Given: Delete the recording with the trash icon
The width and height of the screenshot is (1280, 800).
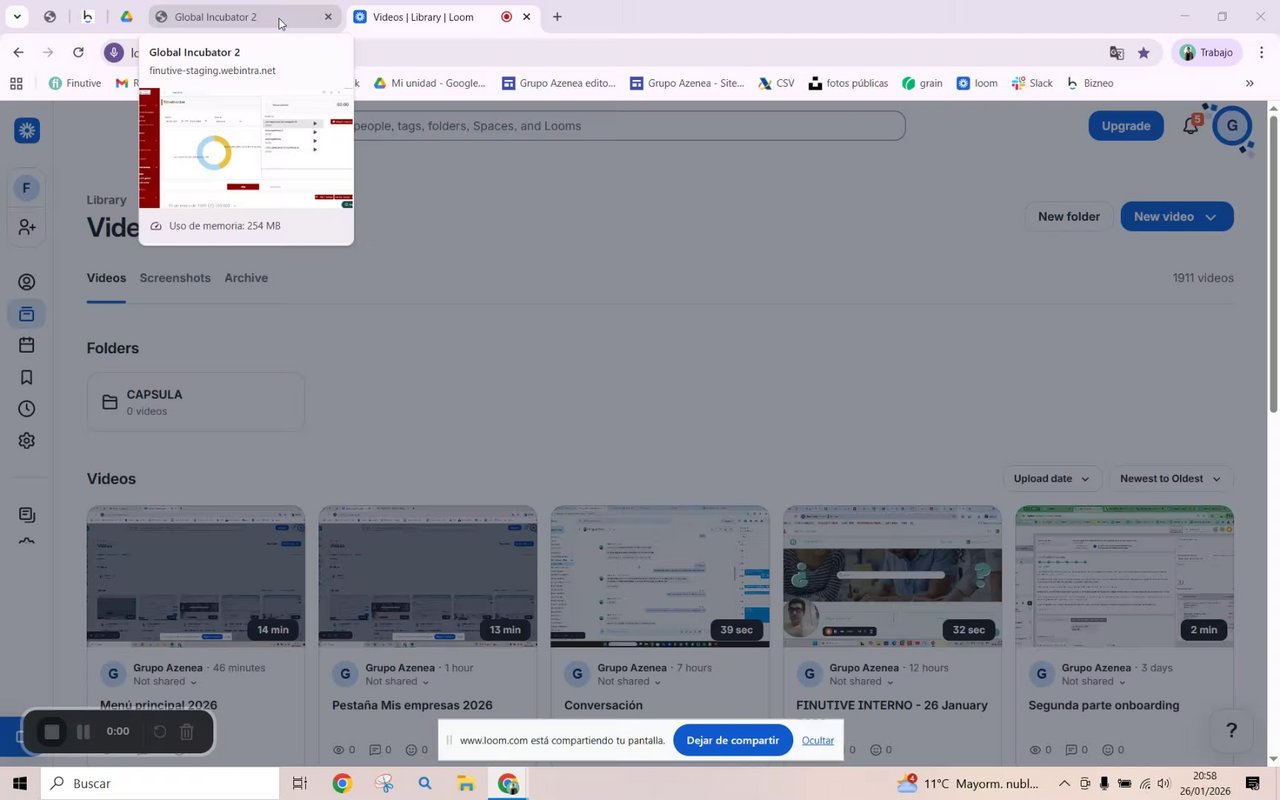Looking at the screenshot, I should click(186, 732).
